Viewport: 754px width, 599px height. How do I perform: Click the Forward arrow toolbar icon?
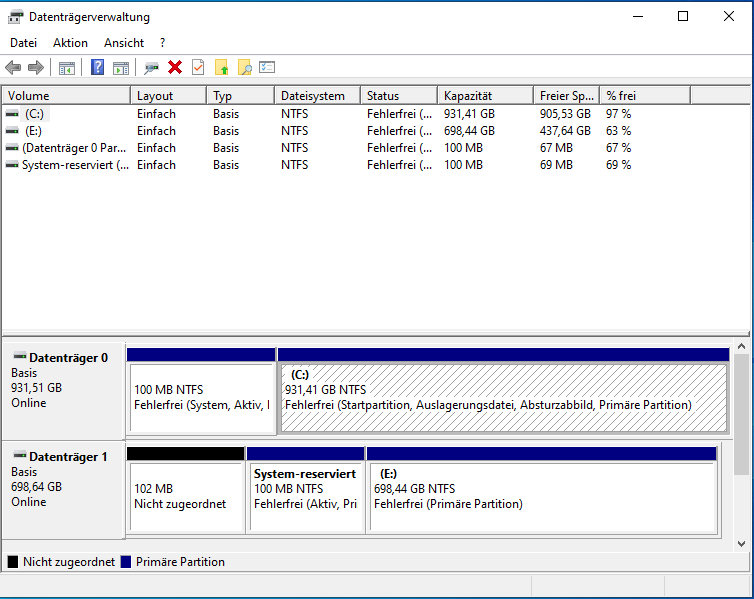pyautogui.click(x=36, y=68)
